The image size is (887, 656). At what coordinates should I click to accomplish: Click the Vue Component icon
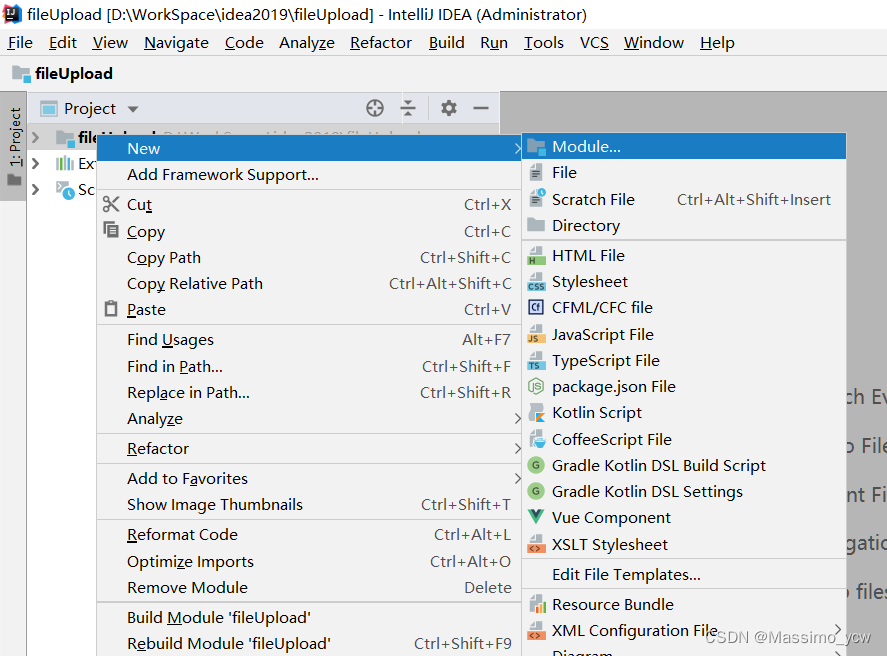click(x=536, y=517)
